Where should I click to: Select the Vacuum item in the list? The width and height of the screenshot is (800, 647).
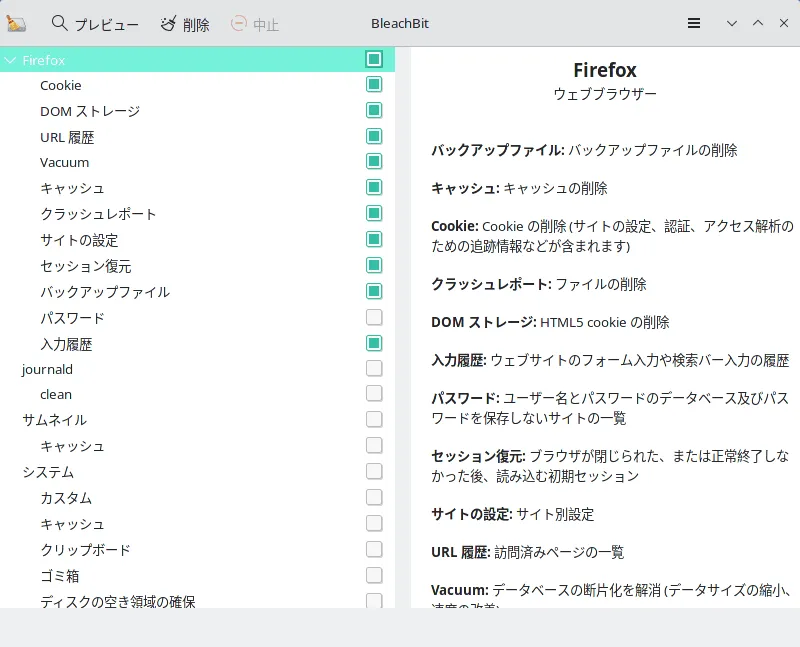tap(64, 162)
